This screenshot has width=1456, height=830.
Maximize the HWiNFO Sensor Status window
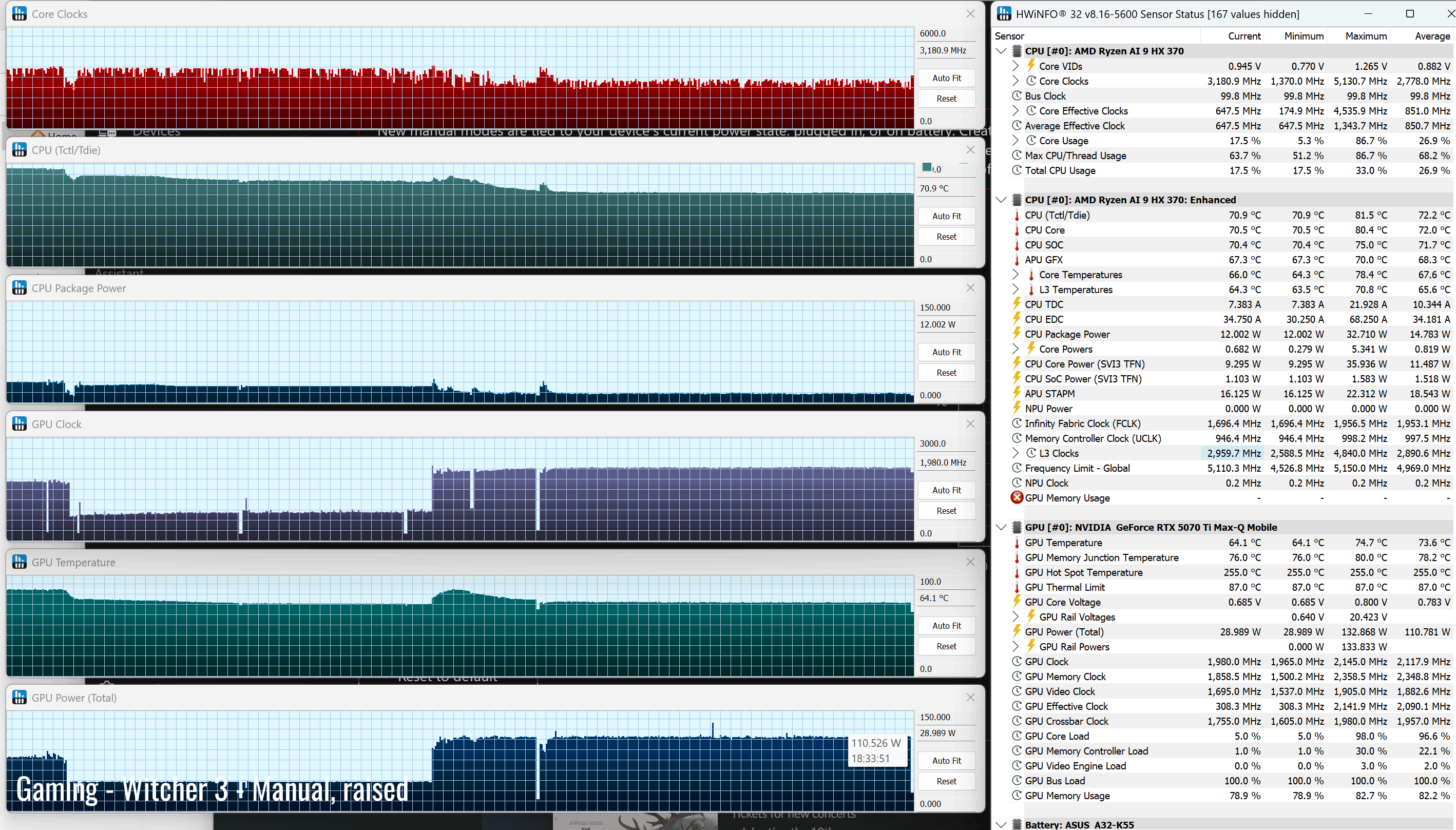[x=1410, y=14]
